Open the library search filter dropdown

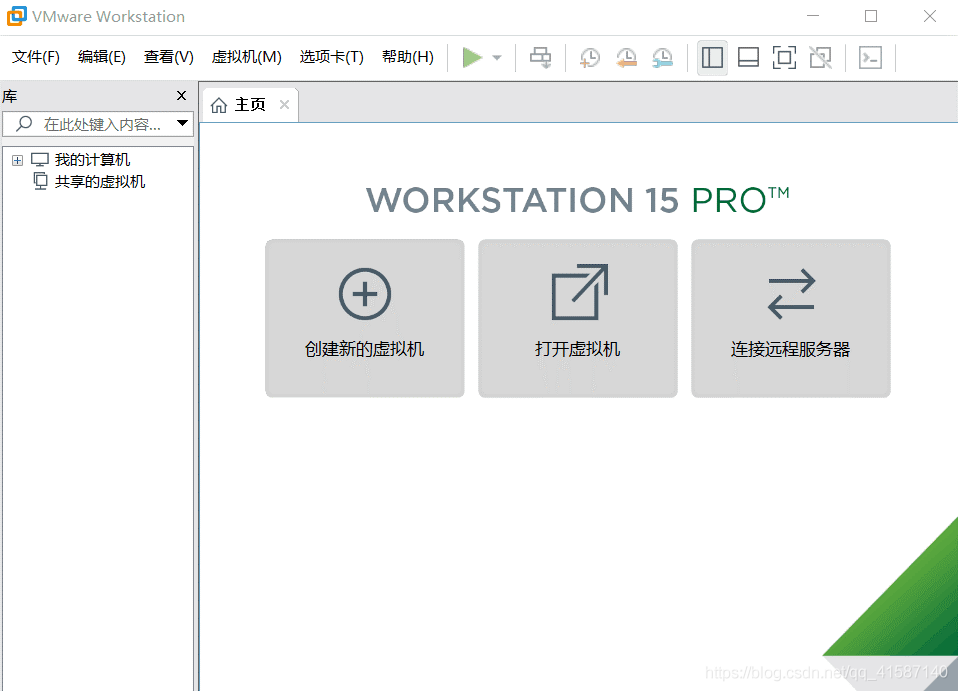182,124
